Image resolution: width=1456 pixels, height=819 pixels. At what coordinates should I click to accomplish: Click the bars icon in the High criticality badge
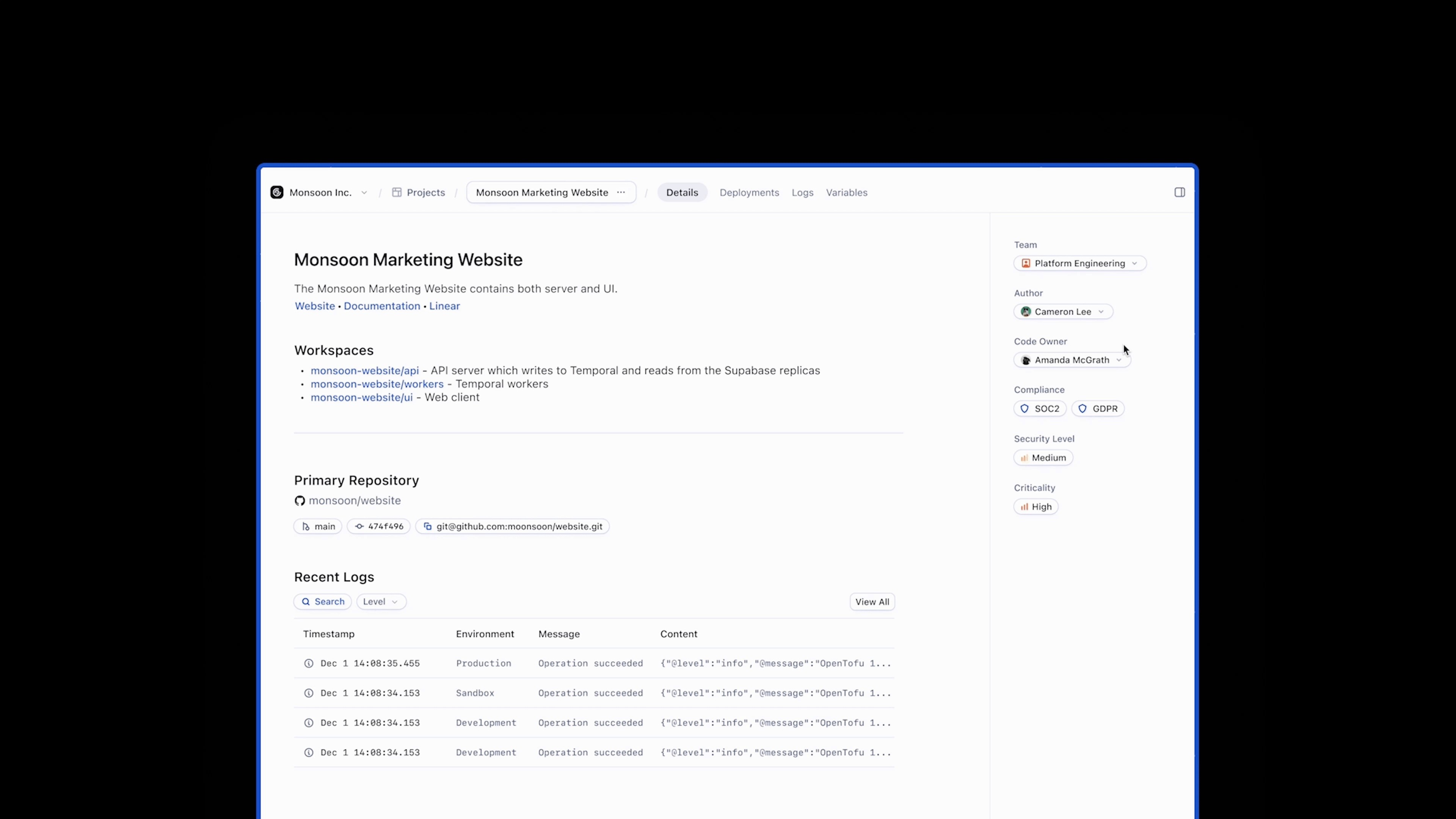[x=1024, y=507]
